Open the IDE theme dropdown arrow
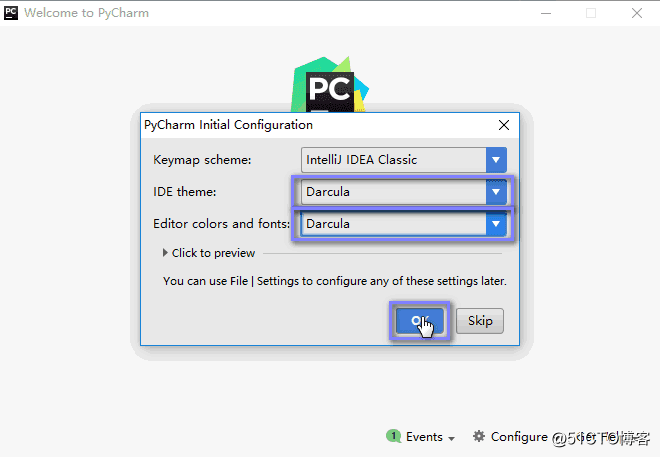This screenshot has width=660, height=457. (496, 192)
